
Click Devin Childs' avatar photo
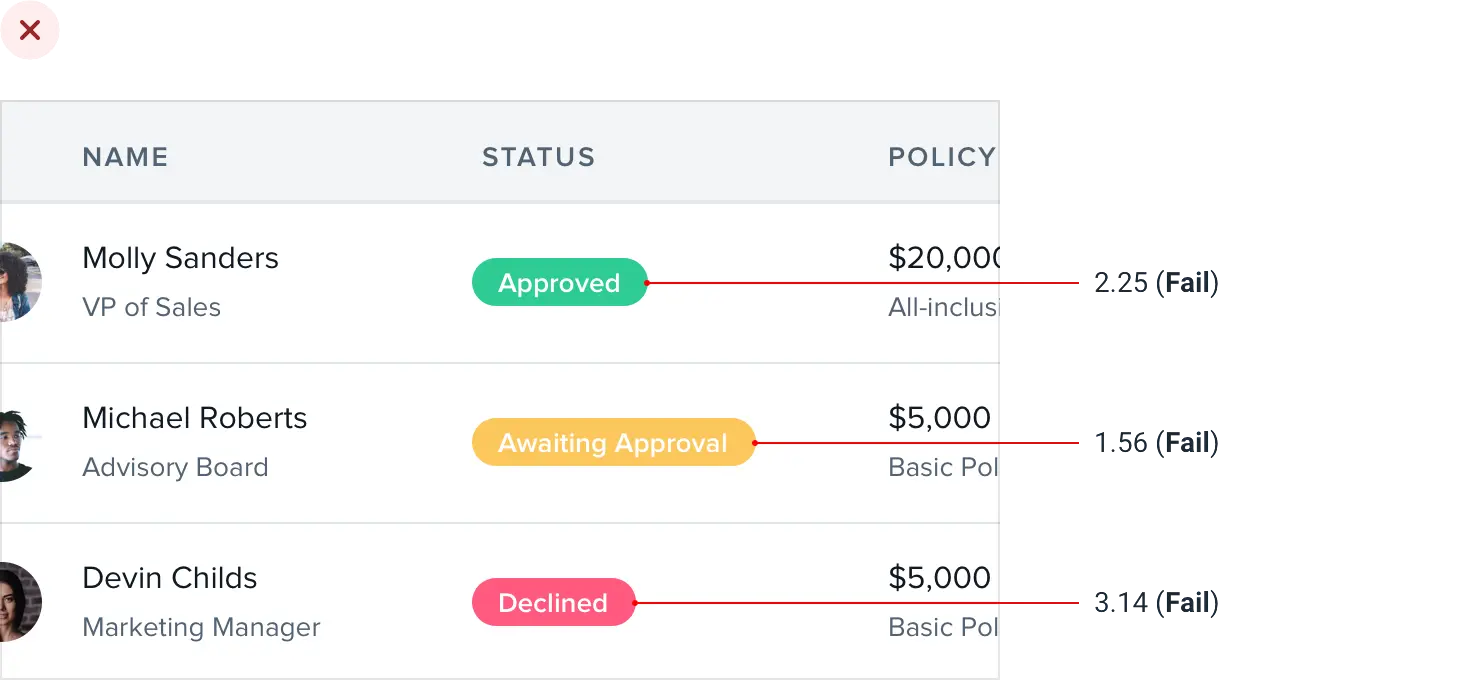(x=18, y=602)
